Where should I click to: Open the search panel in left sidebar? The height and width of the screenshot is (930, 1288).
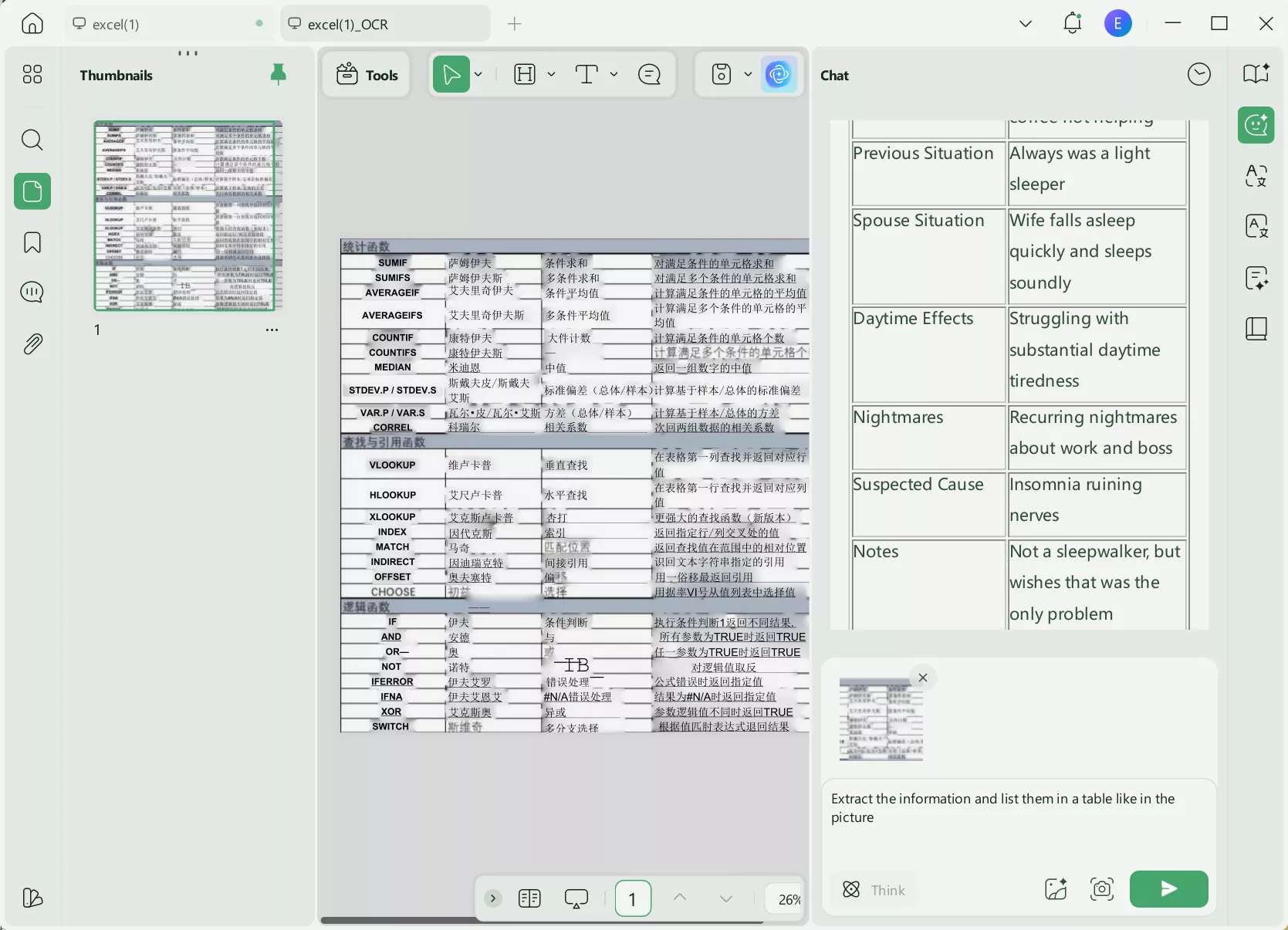point(32,140)
